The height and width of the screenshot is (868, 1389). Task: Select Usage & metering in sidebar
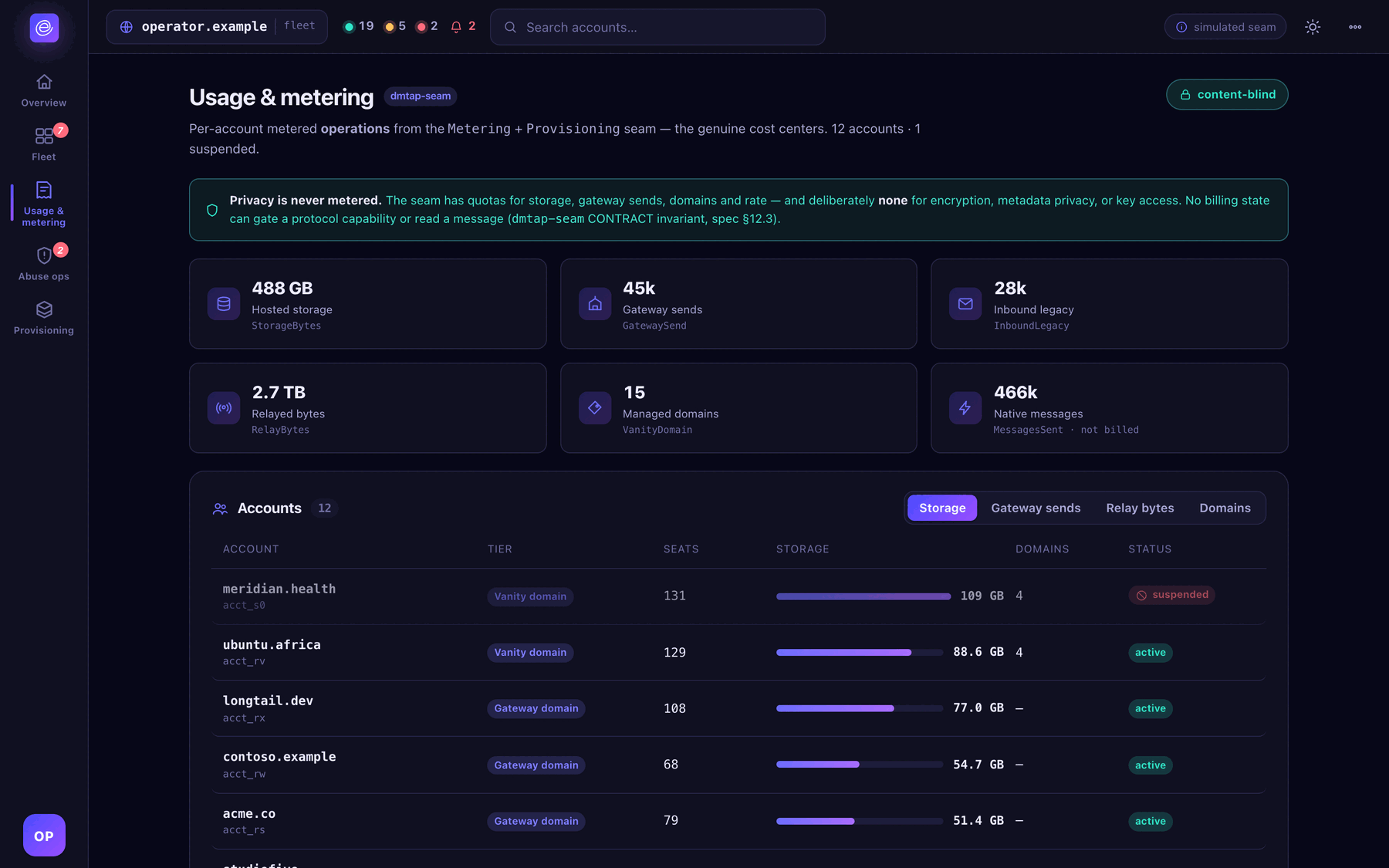pos(44,204)
